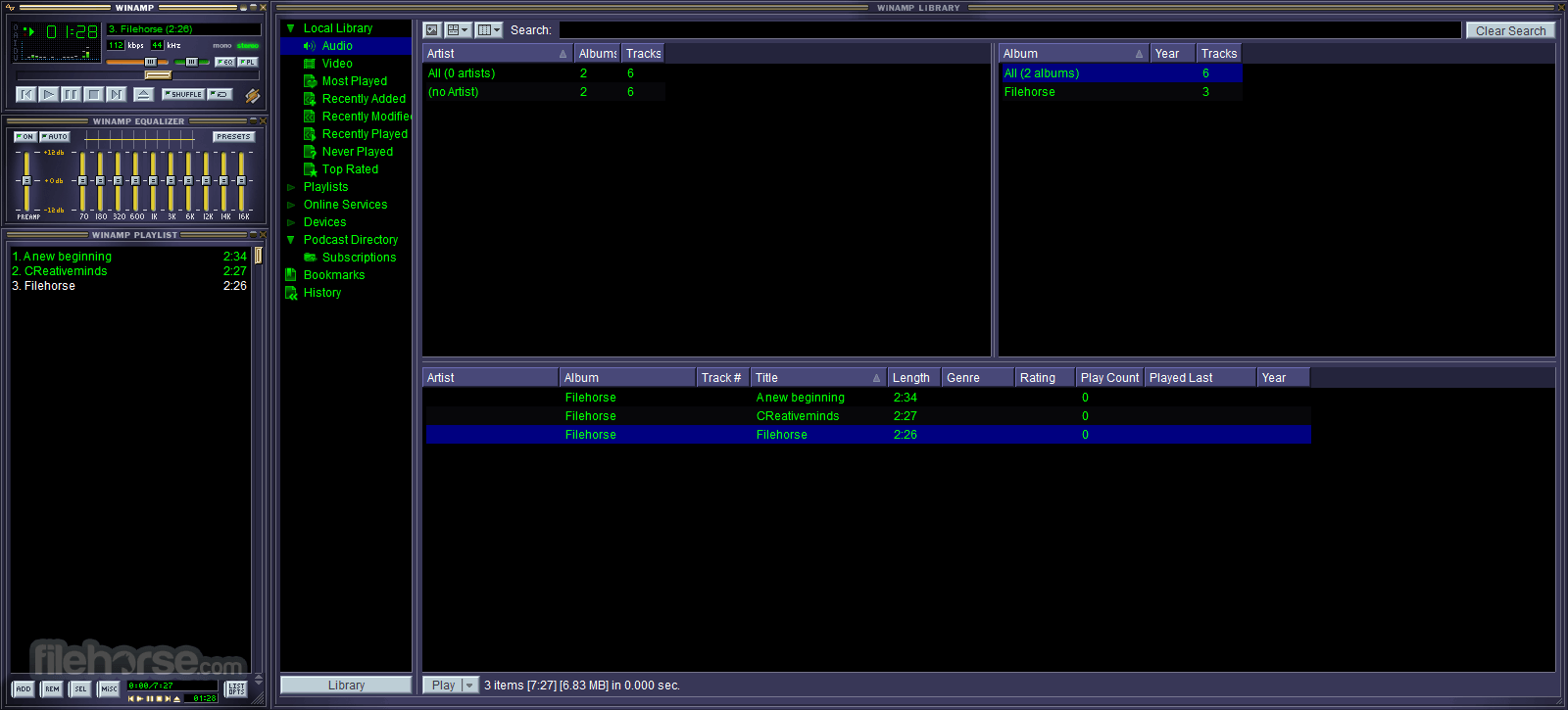Select the Audio speaker icon in the library
1568x710 pixels.
pyautogui.click(x=310, y=46)
